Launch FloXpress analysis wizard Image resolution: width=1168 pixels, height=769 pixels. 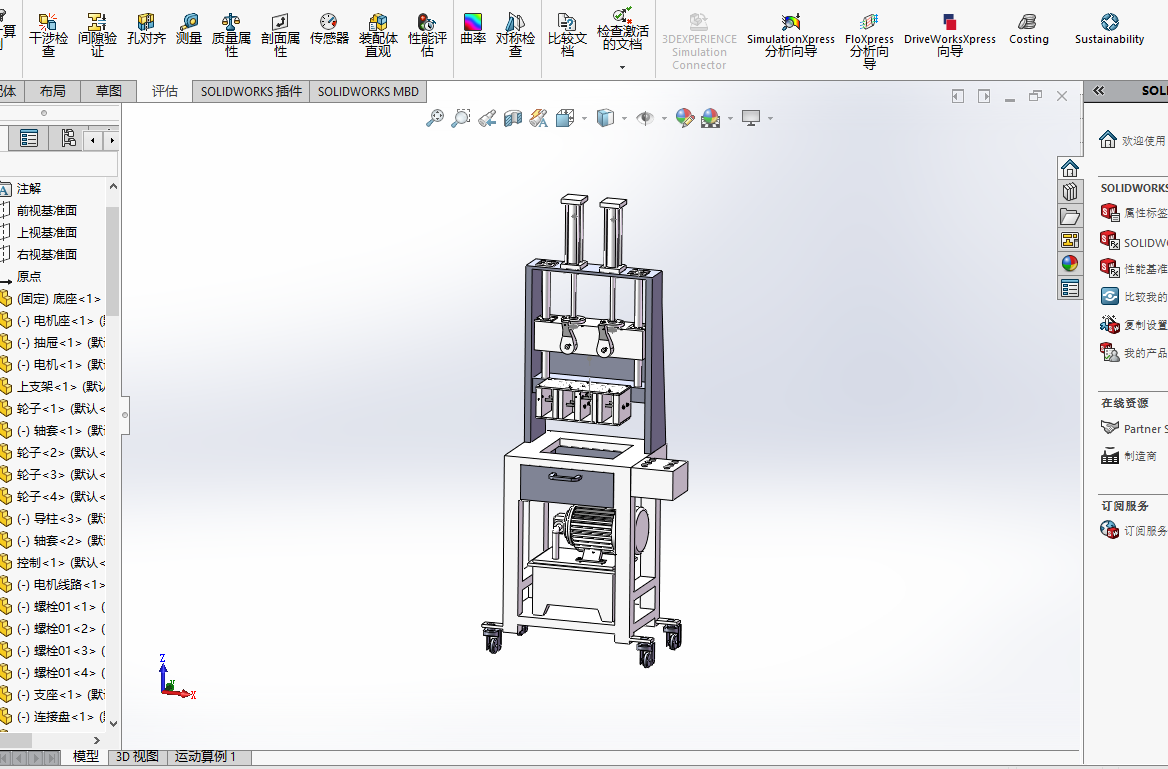click(869, 41)
